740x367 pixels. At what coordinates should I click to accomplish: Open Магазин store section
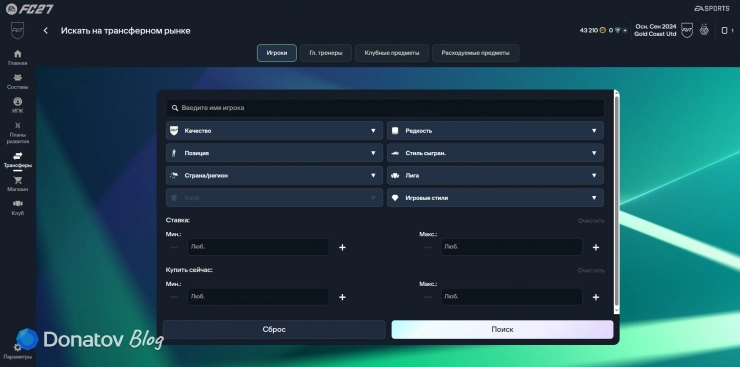[17, 184]
